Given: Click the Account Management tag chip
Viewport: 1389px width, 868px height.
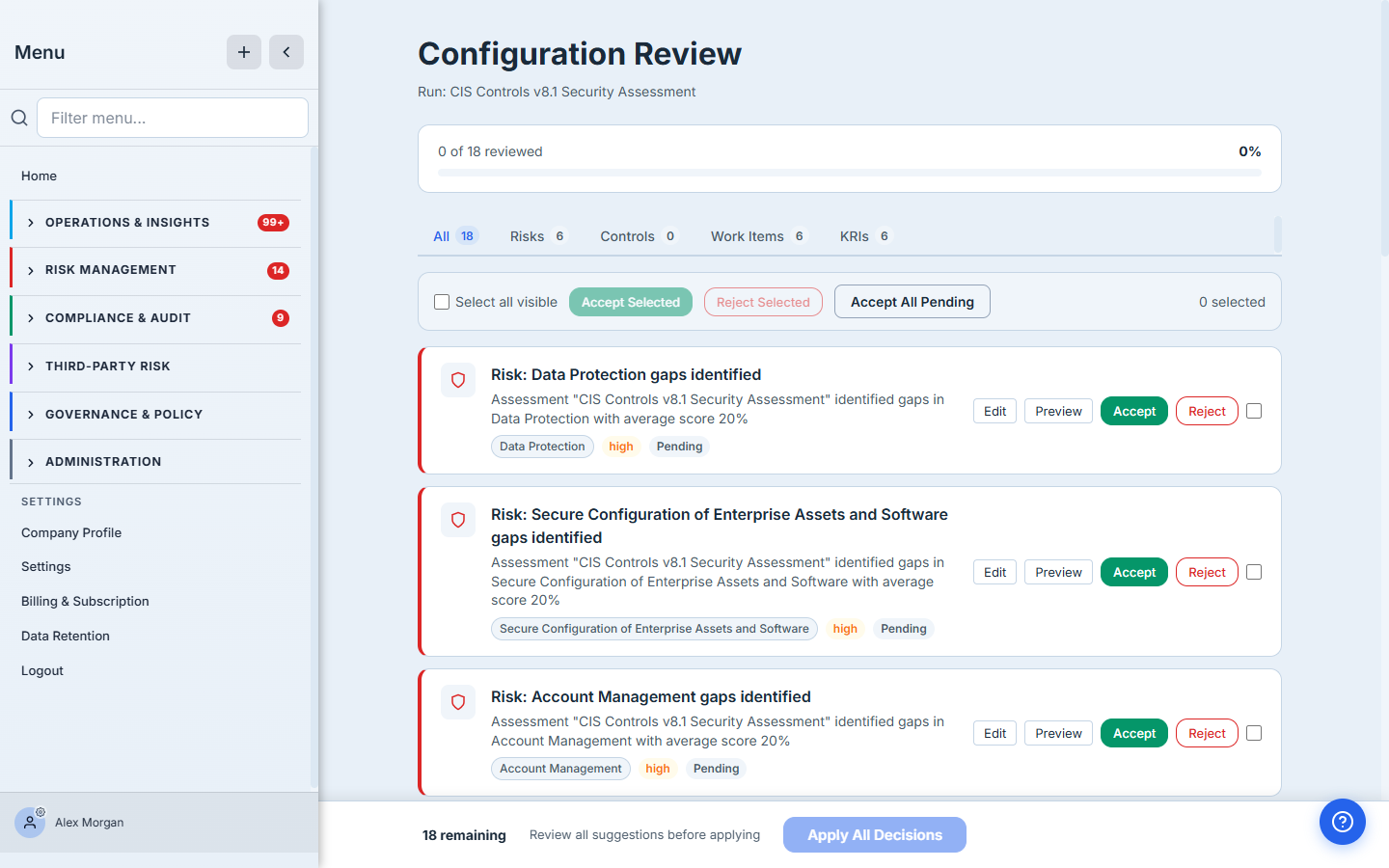Looking at the screenshot, I should (x=560, y=769).
